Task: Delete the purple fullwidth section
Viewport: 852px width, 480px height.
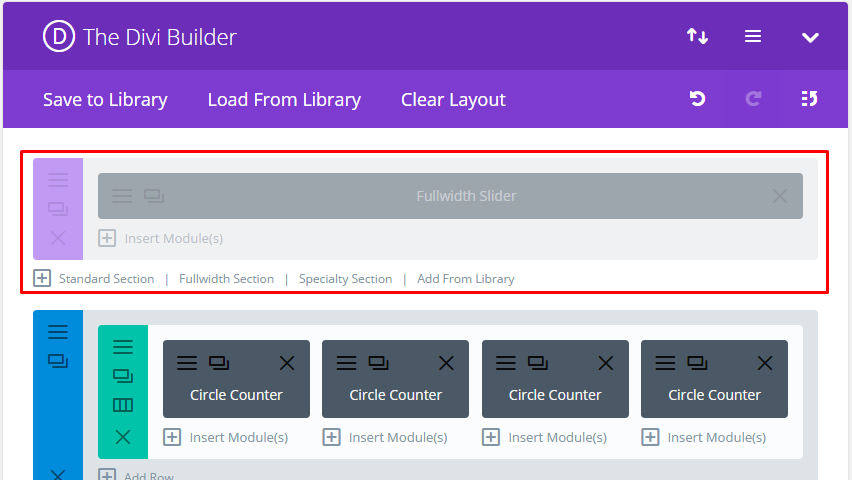Action: 58,238
